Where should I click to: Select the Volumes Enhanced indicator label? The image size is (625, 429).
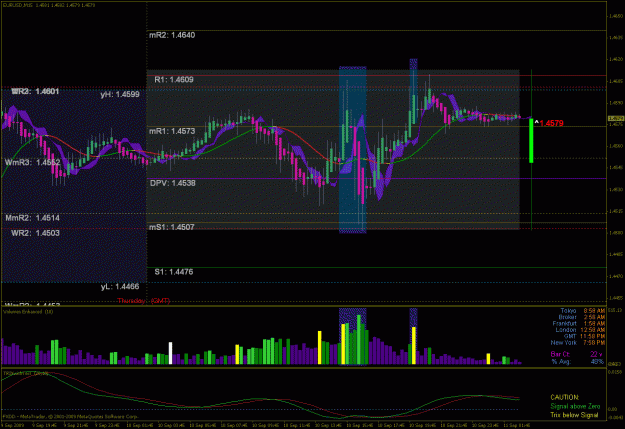pos(28,312)
